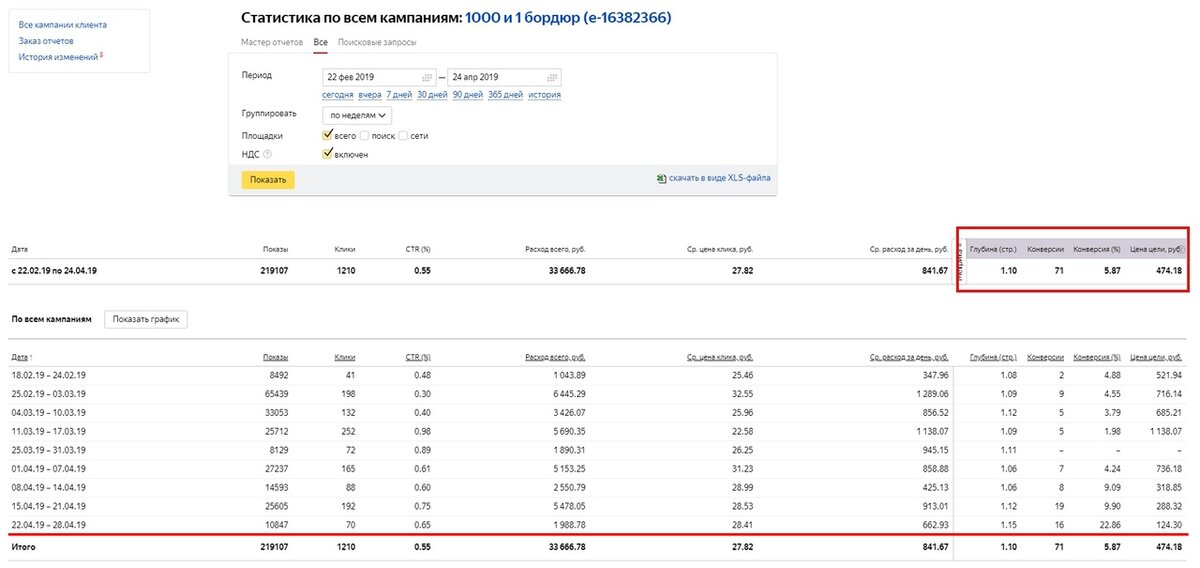1200x568 pixels.
Task: Open Заказ отчетов link
Action: (46, 41)
